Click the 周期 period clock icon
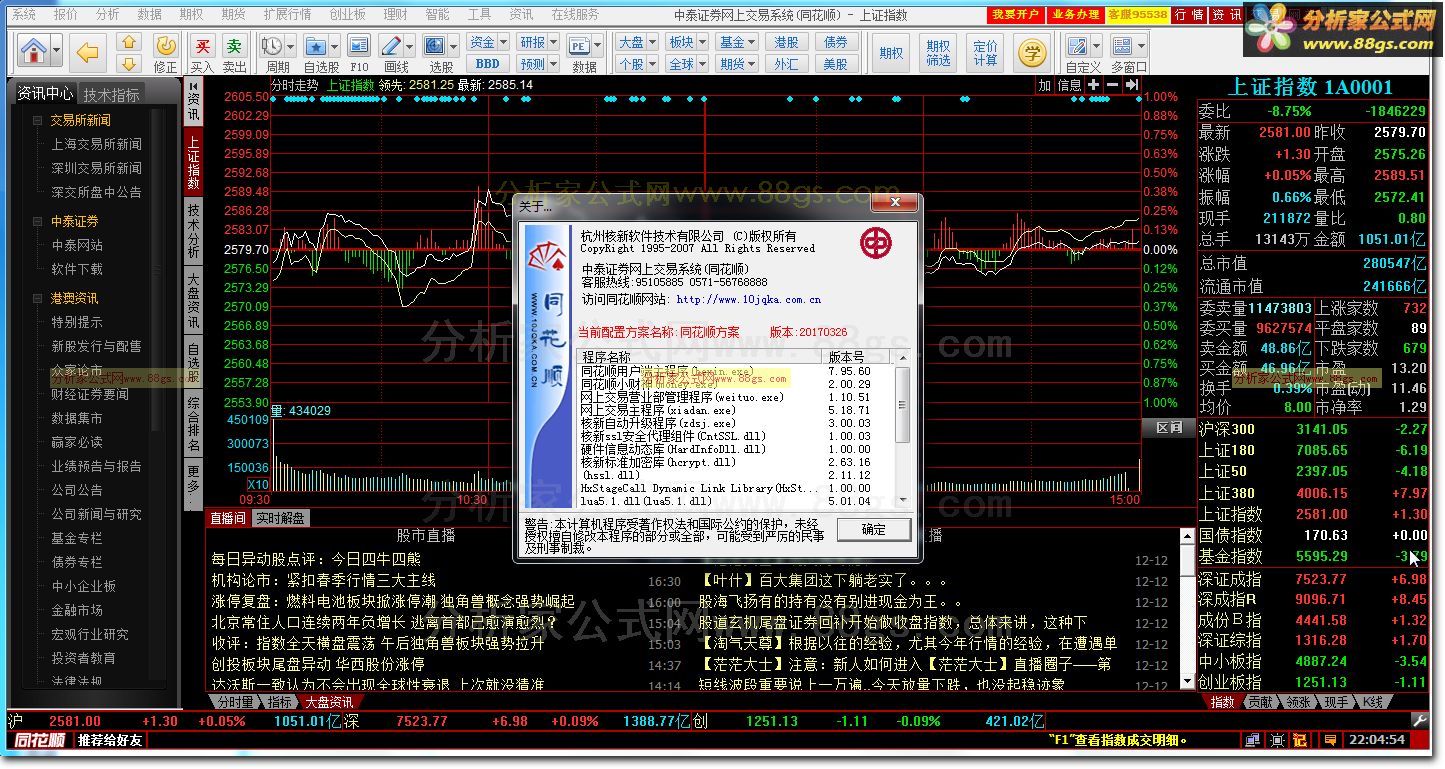The image size is (1445, 769). [x=272, y=46]
